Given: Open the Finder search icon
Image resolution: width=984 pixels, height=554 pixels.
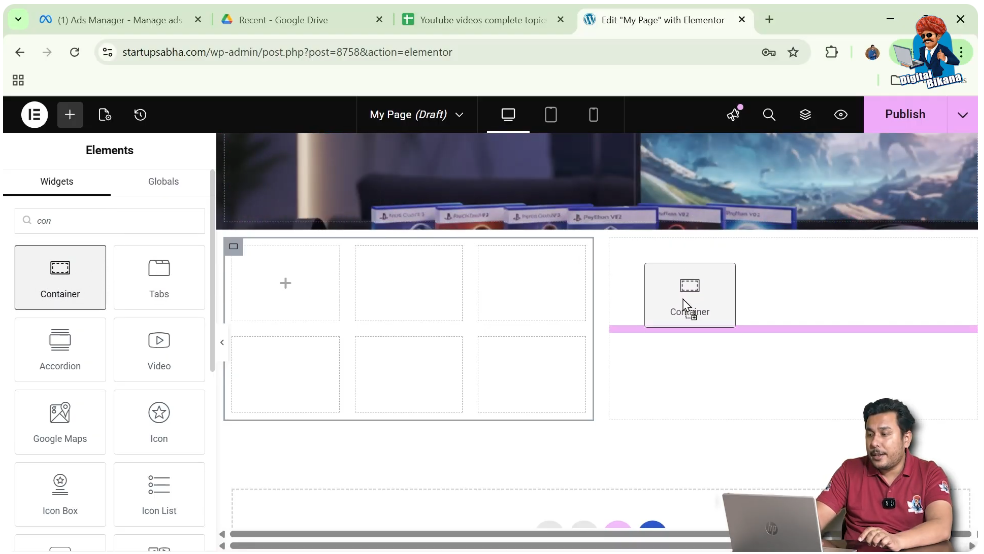Looking at the screenshot, I should click(769, 115).
